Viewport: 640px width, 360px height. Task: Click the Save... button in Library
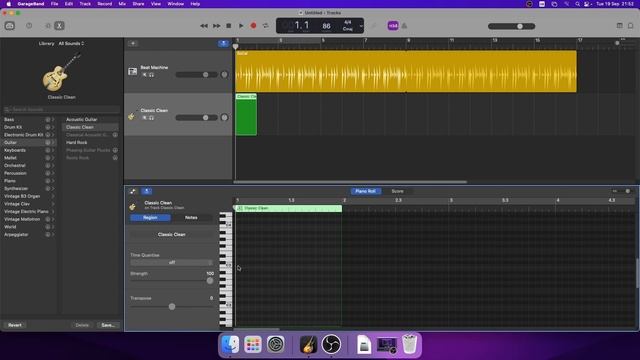tap(108, 325)
